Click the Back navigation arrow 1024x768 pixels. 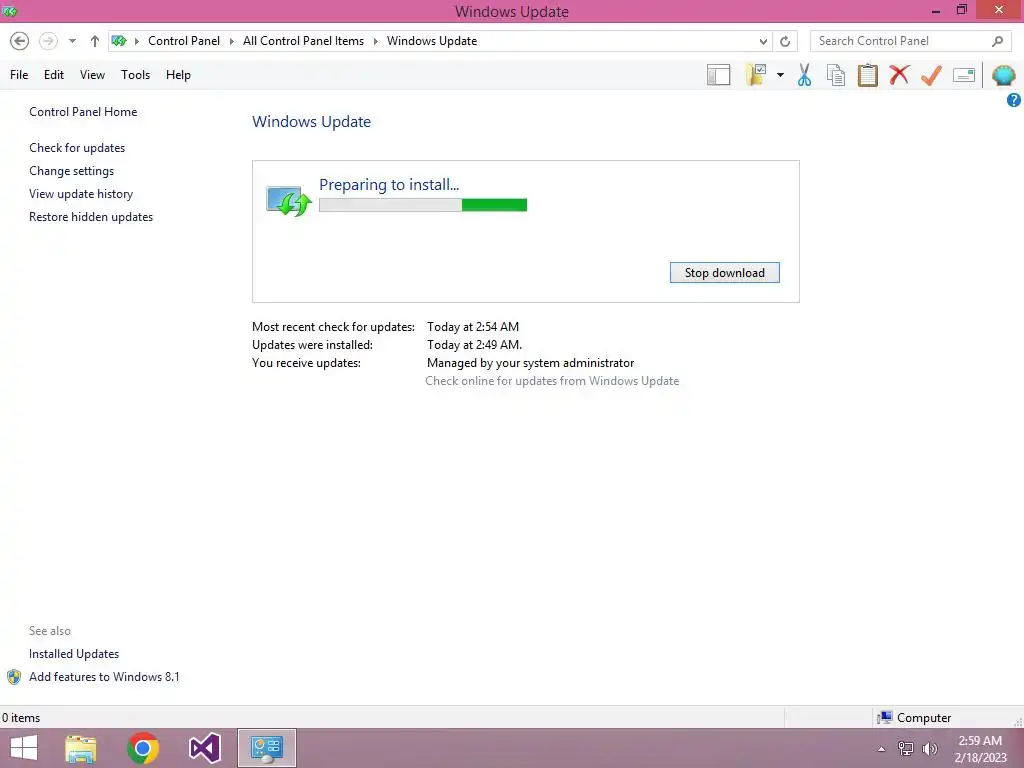coord(20,41)
